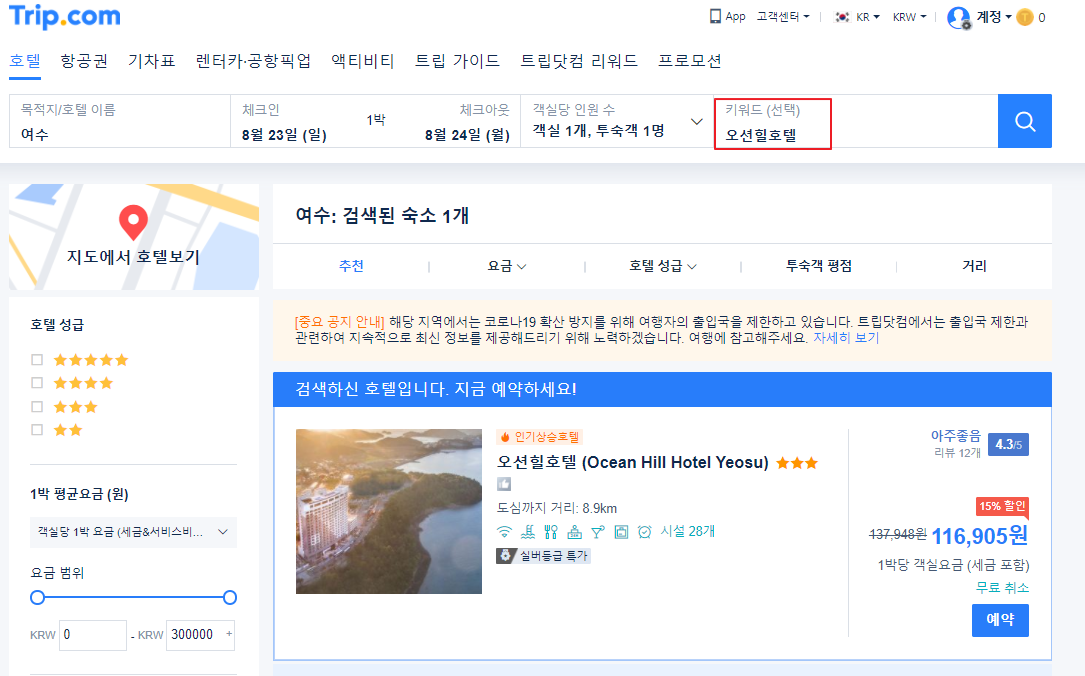The width and height of the screenshot is (1085, 676).
Task: Click the 리뷰 12개 text
Action: click(x=957, y=453)
